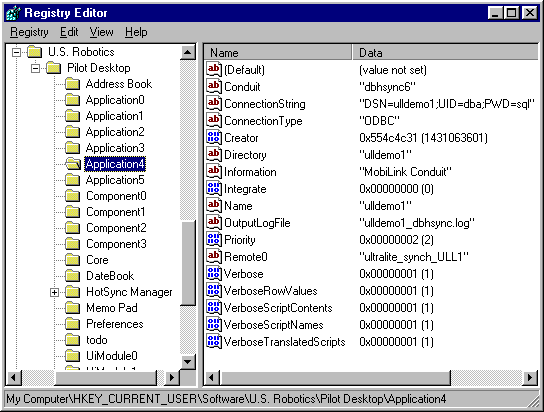The width and height of the screenshot is (544, 412).
Task: Select the UiModule0 key
Action: tap(112, 355)
